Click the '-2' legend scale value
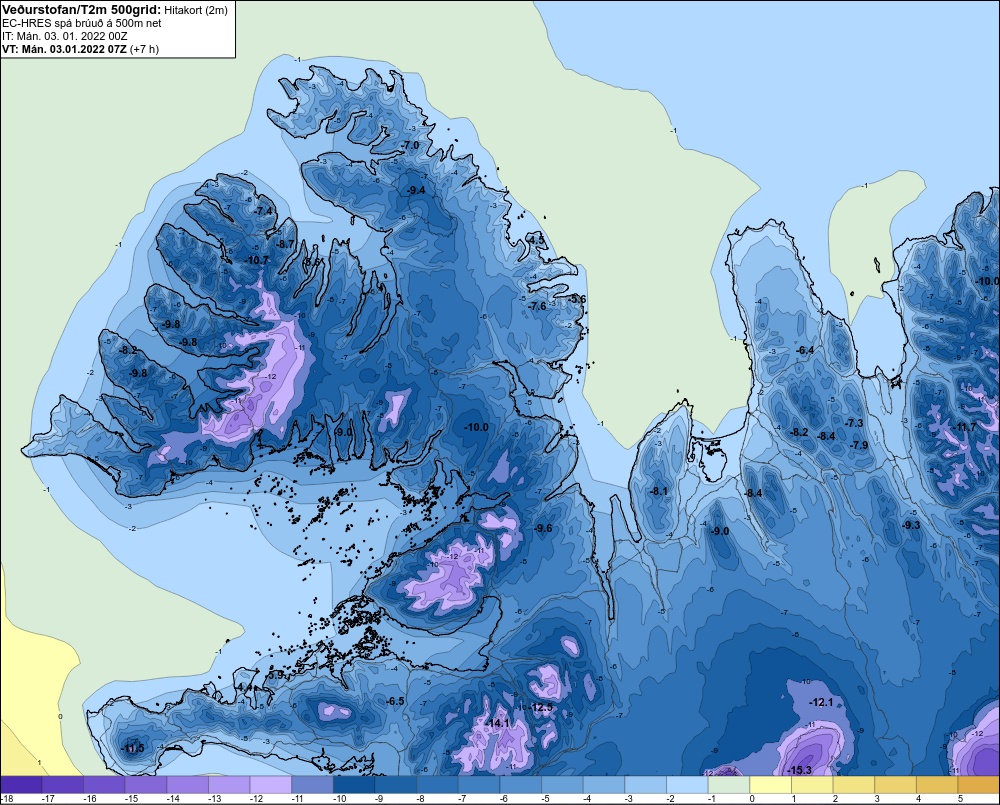 671,799
